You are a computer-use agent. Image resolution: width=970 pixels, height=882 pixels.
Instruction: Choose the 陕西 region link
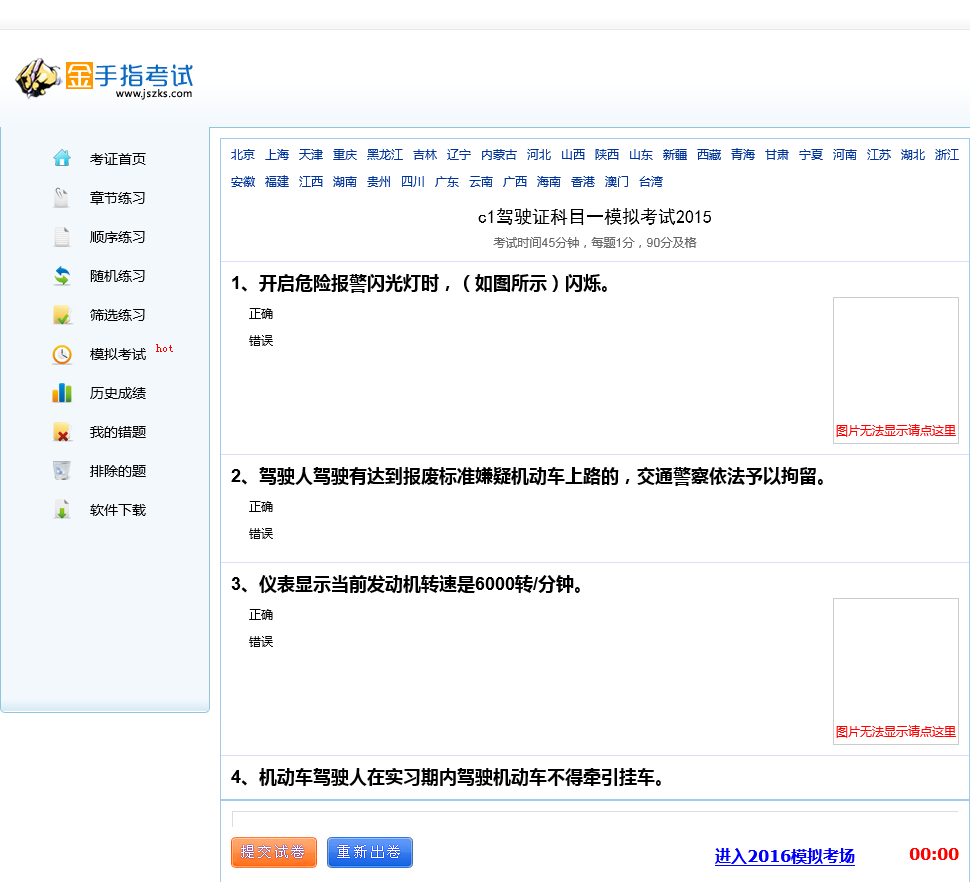(x=607, y=155)
